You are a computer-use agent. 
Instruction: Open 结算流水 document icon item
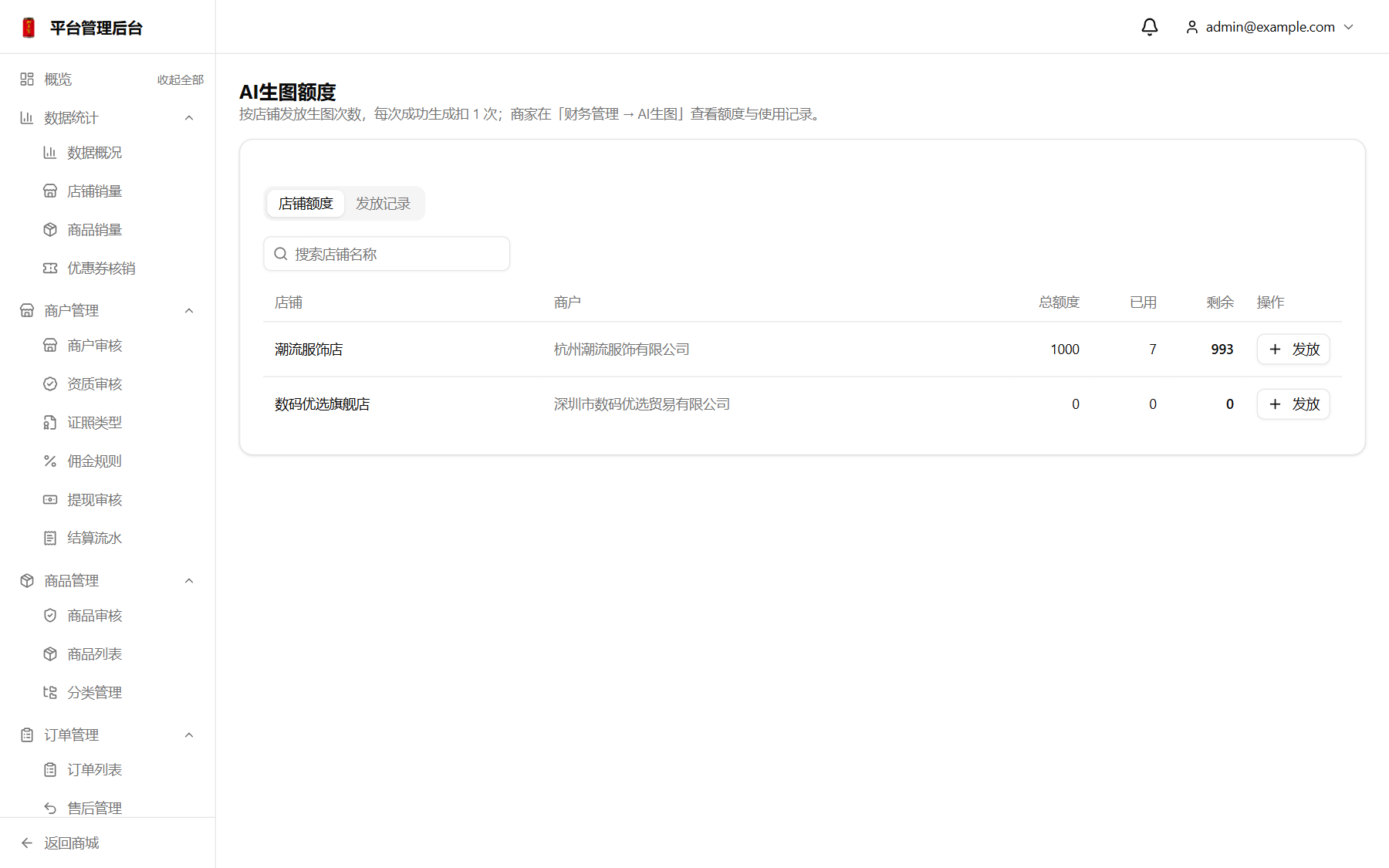click(x=50, y=539)
